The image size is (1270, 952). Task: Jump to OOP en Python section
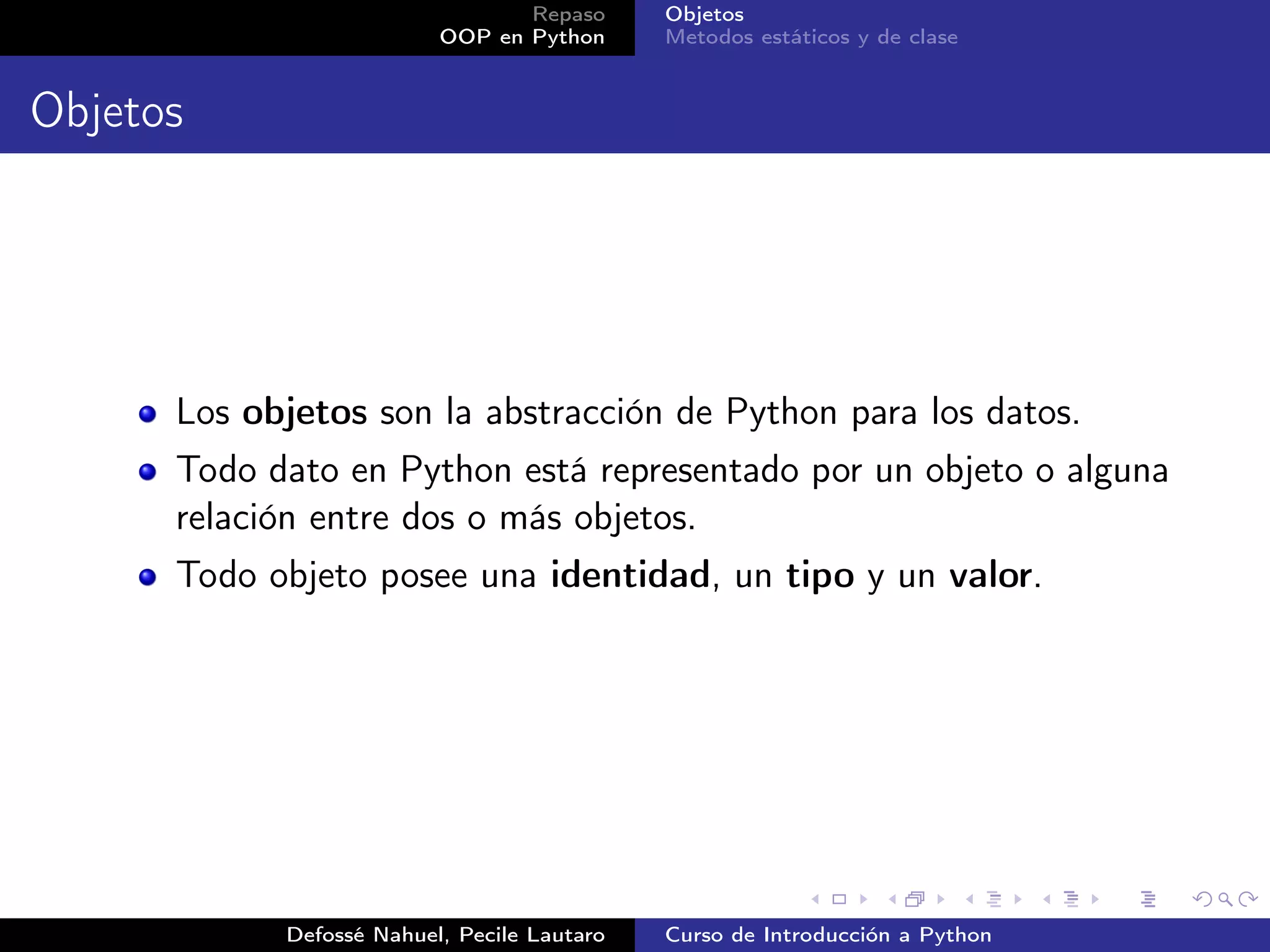pos(522,37)
